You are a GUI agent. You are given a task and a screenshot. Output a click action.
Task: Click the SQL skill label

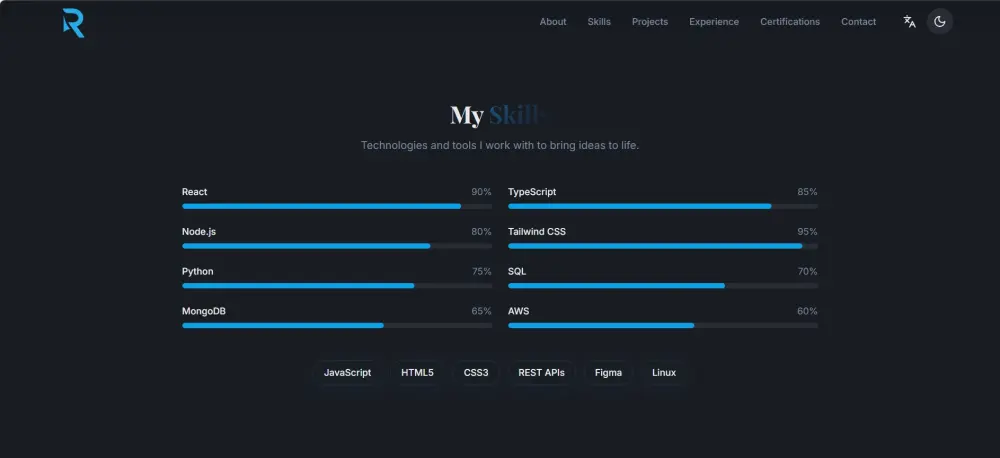point(517,271)
